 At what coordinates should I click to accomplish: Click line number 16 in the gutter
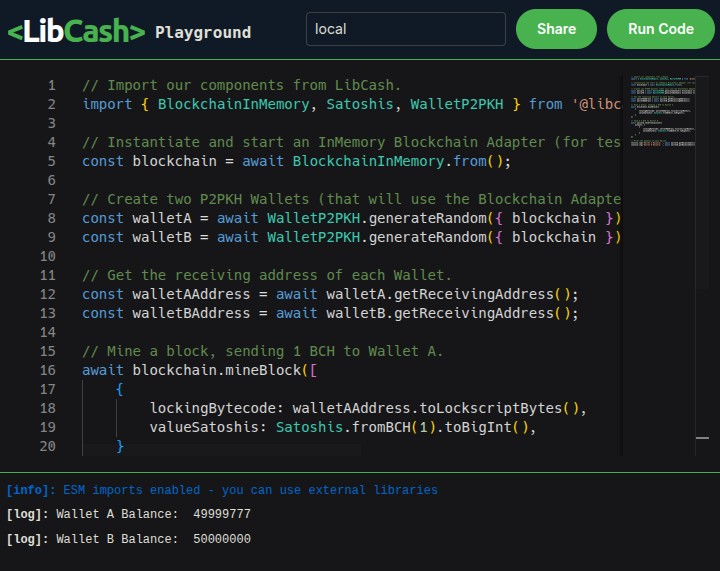[47, 370]
